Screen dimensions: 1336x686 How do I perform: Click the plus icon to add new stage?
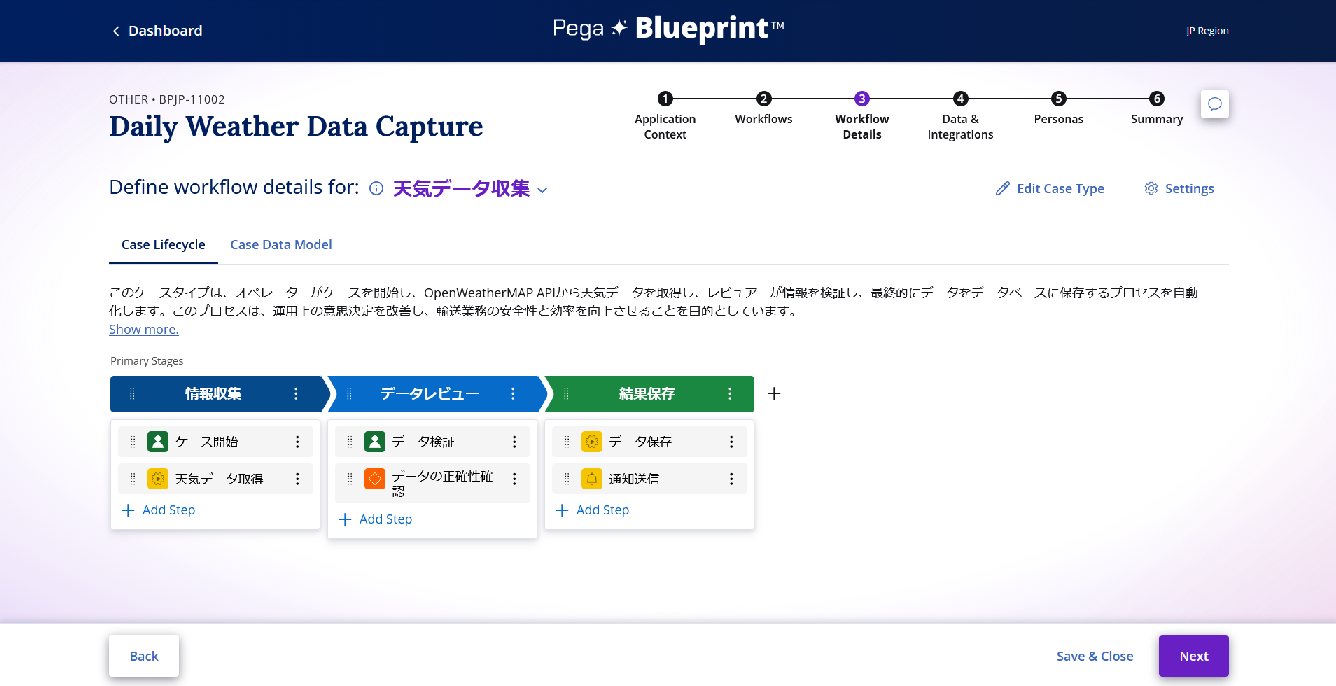coord(774,394)
